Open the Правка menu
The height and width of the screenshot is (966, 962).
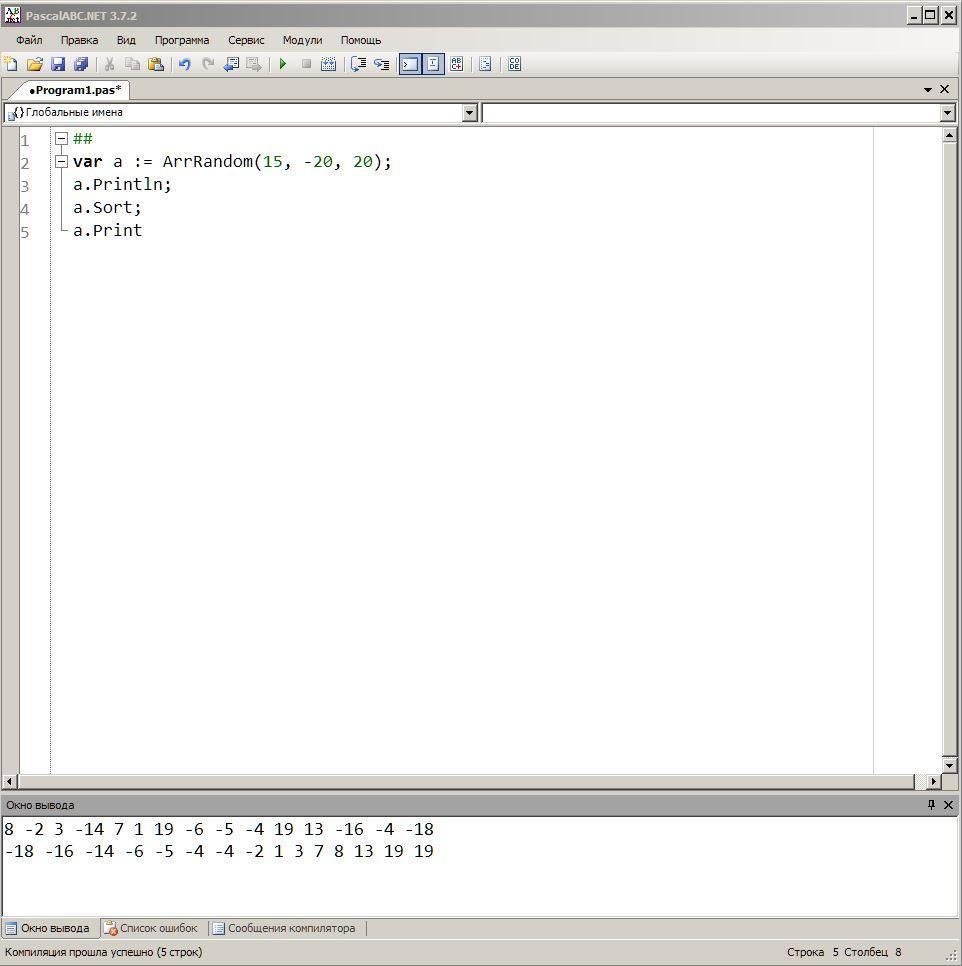coord(79,40)
